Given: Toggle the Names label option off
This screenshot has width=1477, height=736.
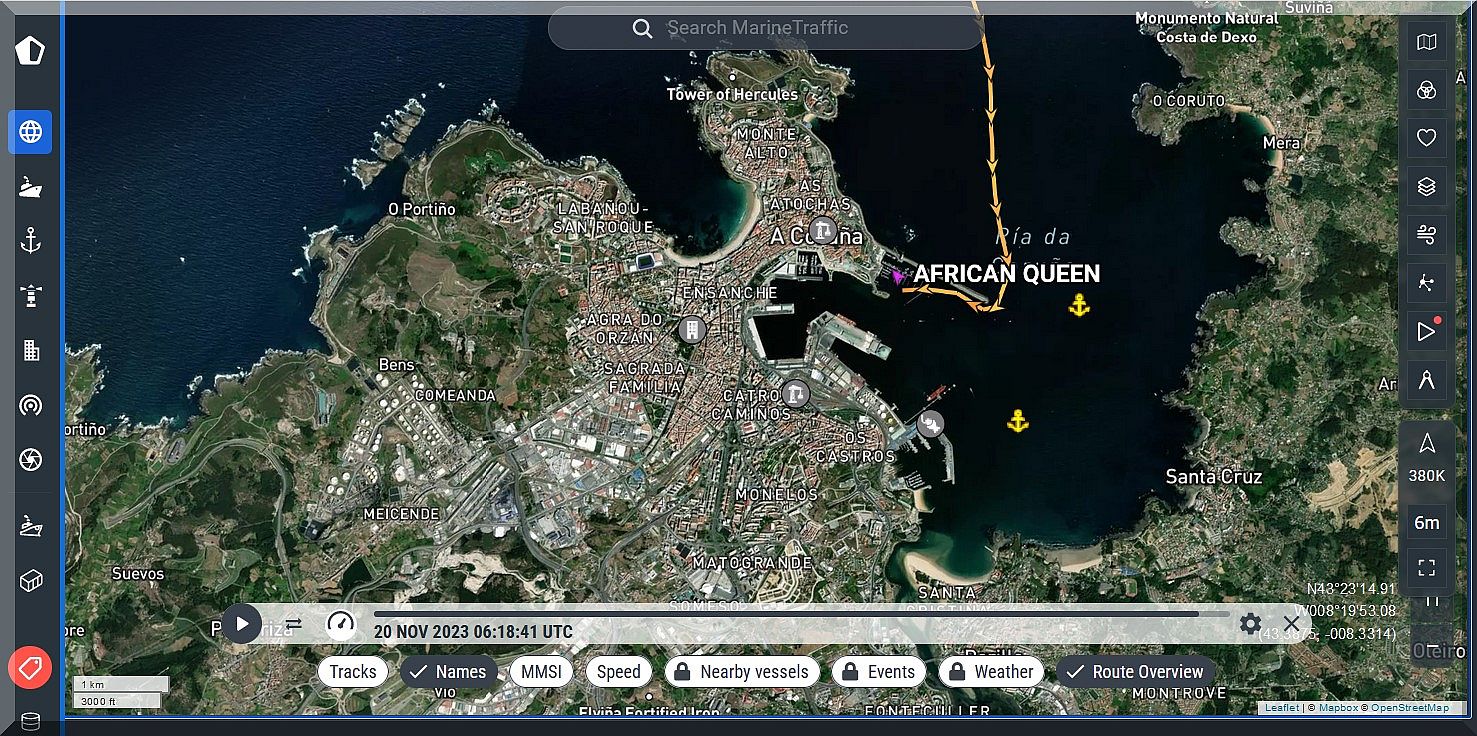Looking at the screenshot, I should pos(448,672).
